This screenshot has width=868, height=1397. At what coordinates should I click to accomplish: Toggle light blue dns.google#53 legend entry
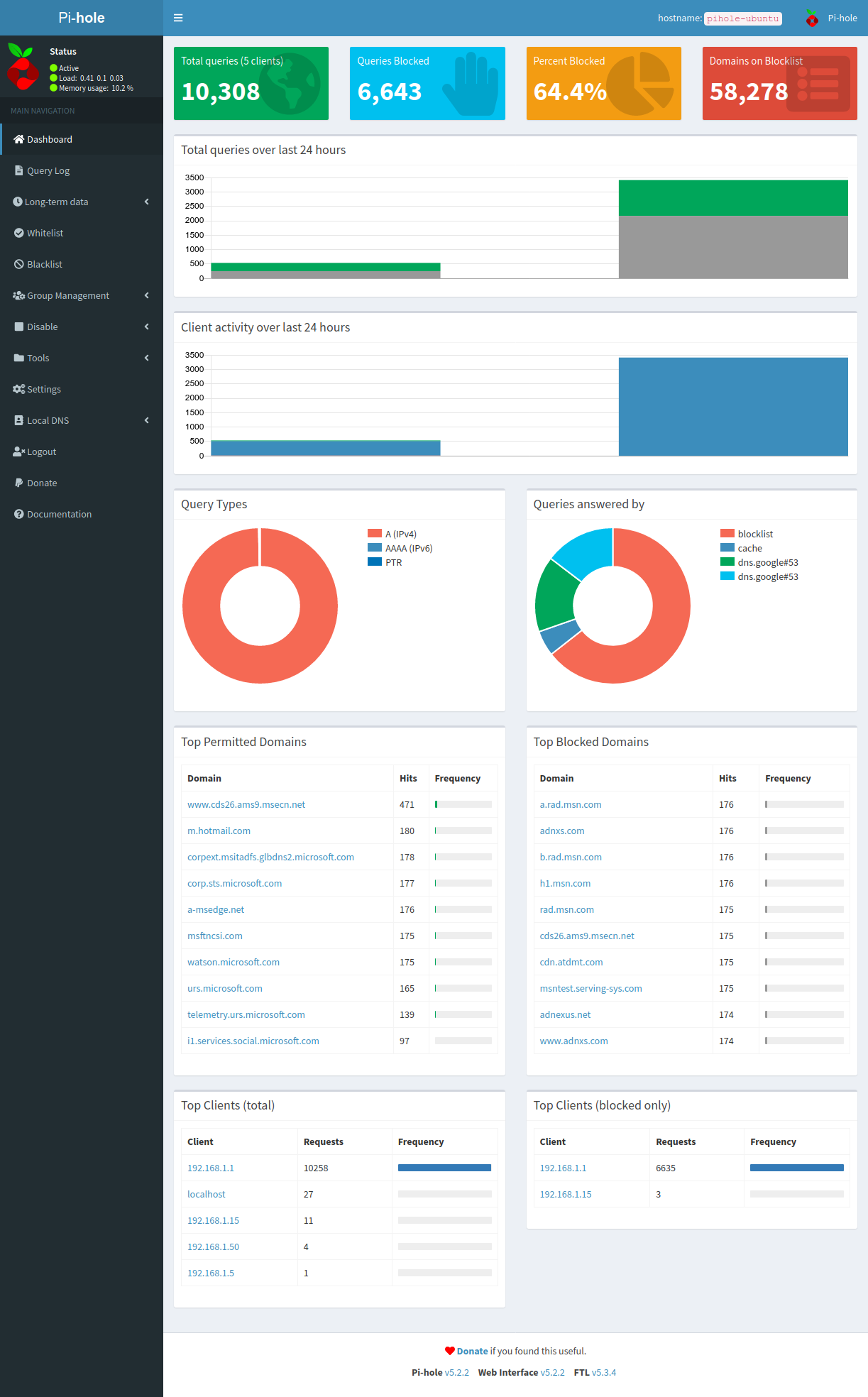click(759, 576)
